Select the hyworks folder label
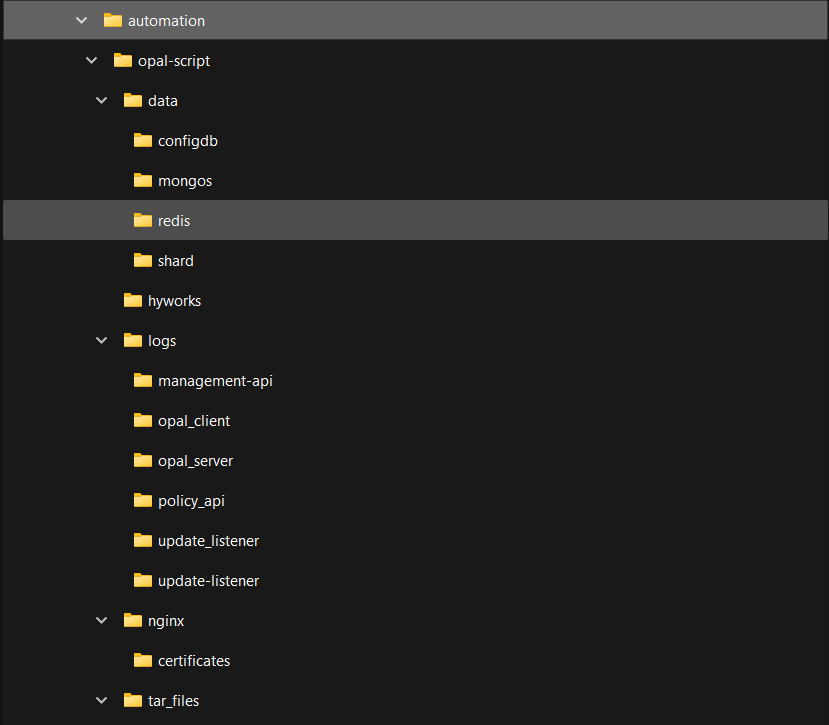The width and height of the screenshot is (829, 725). [174, 301]
